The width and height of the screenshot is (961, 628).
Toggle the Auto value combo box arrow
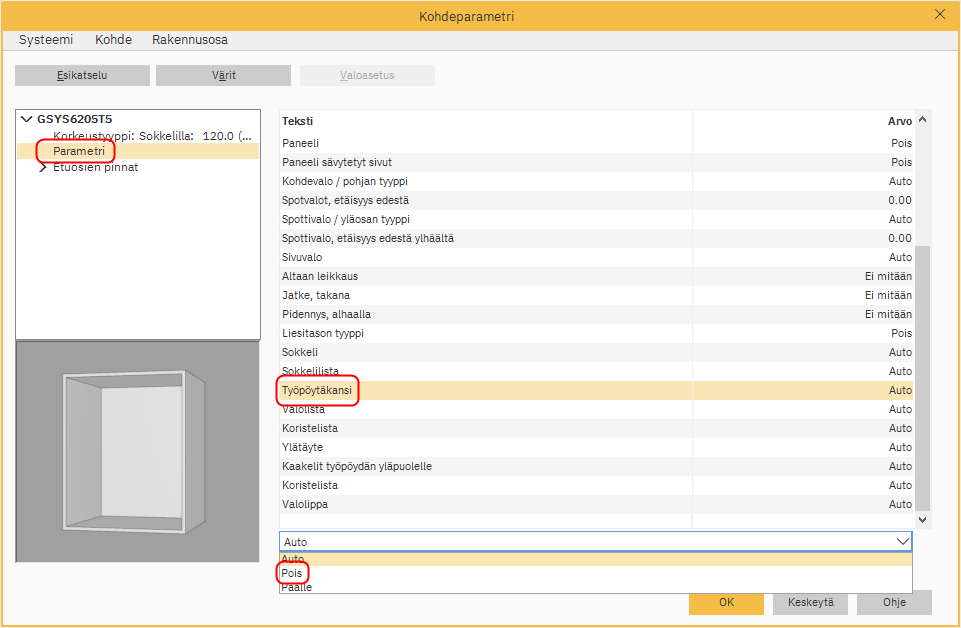pos(903,541)
